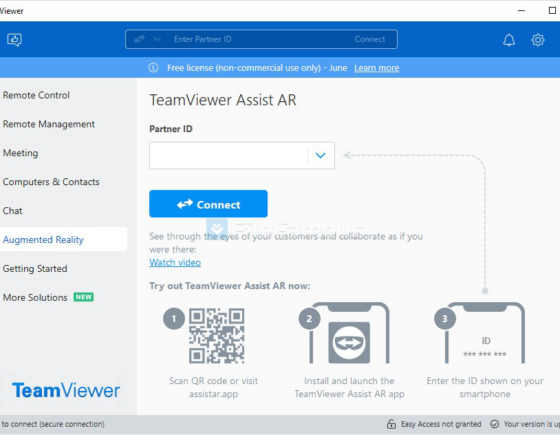The height and width of the screenshot is (435, 560).
Task: Open settings gear icon
Action: tap(538, 40)
